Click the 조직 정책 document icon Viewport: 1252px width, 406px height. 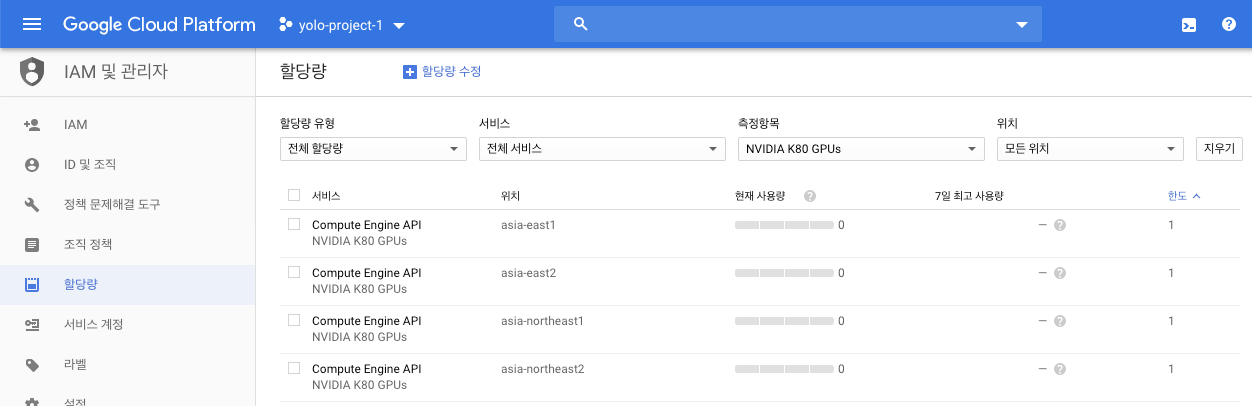32,245
